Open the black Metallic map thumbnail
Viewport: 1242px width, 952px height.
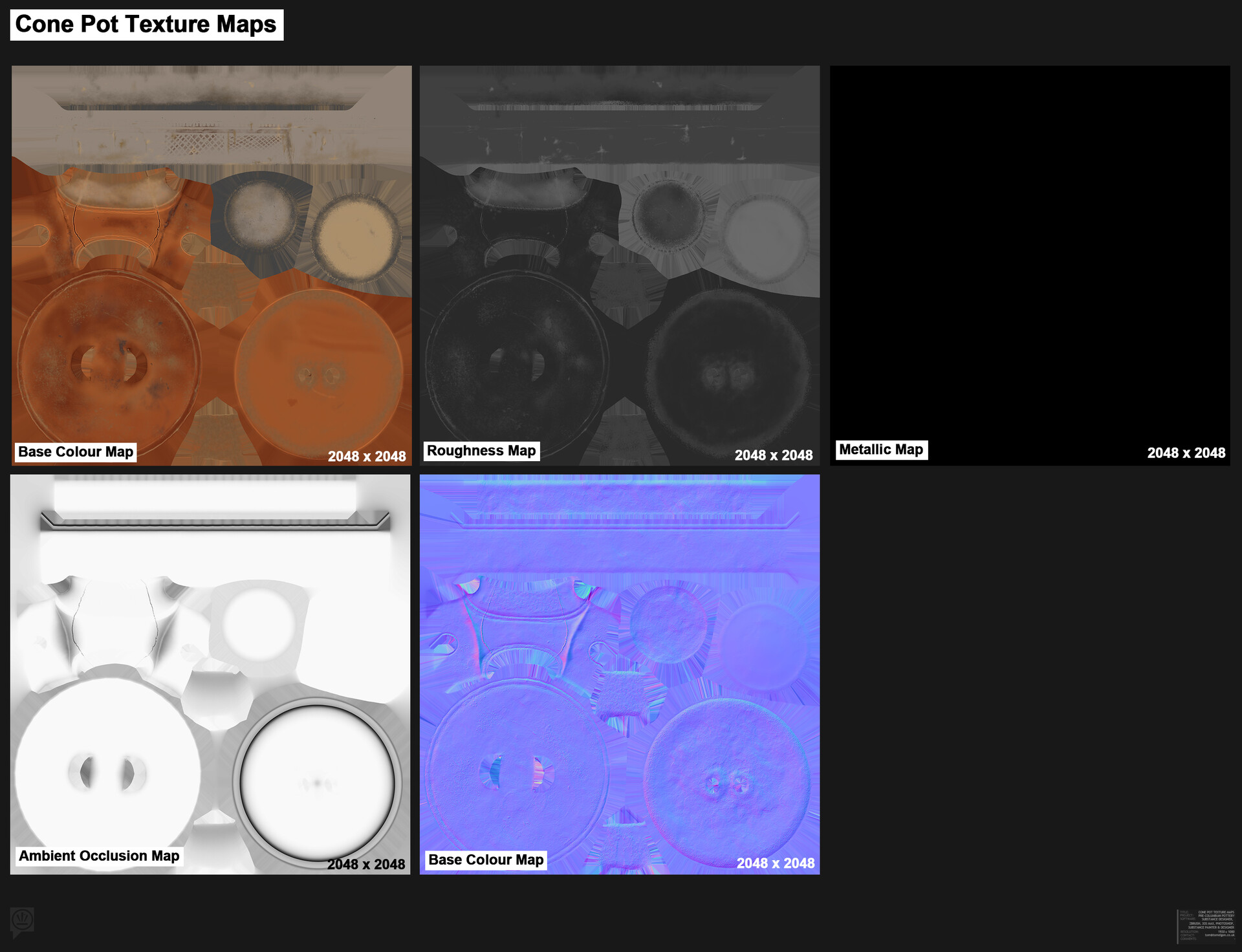[1029, 265]
